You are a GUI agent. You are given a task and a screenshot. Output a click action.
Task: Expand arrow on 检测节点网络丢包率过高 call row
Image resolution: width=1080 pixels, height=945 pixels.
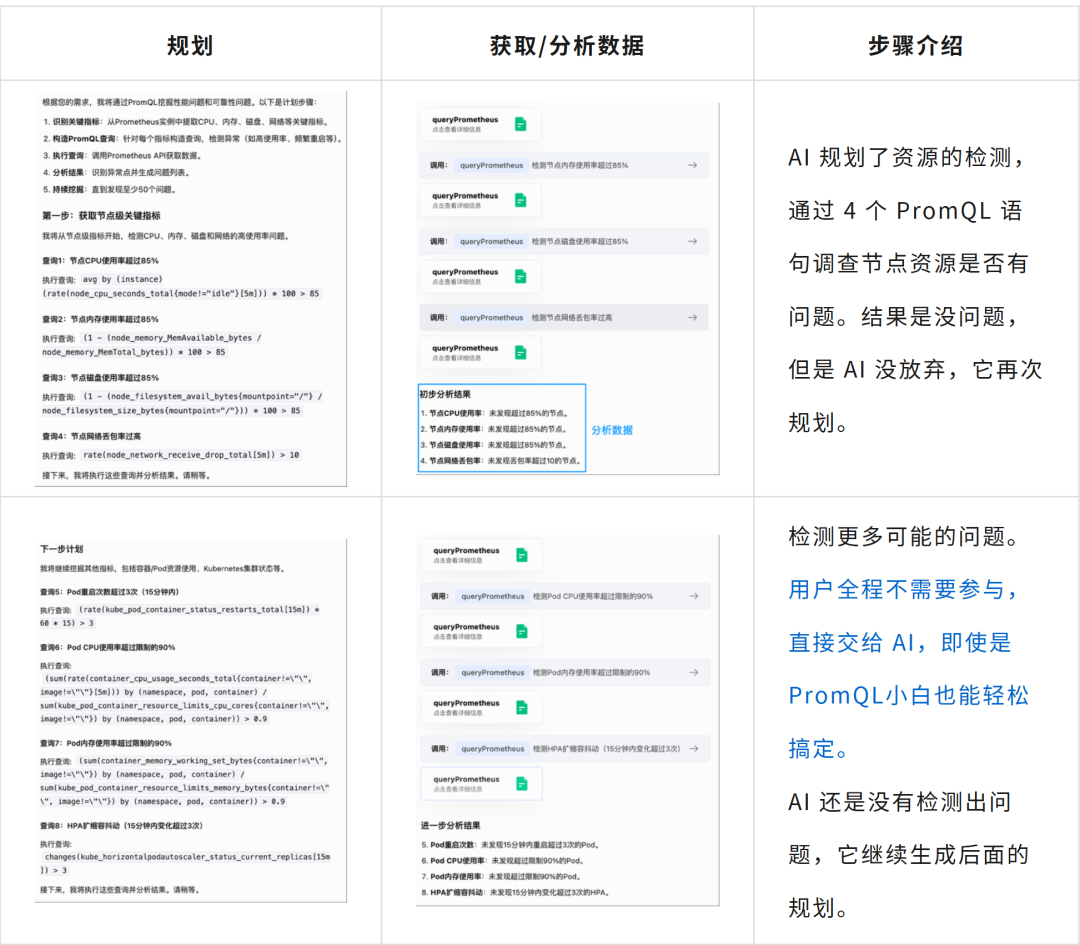coord(690,317)
